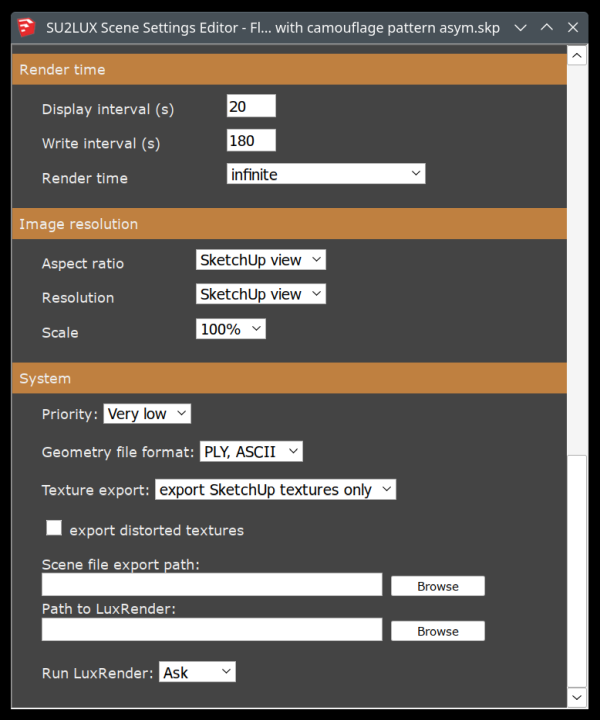Click the Render time section header
The width and height of the screenshot is (600, 720).
click(289, 69)
